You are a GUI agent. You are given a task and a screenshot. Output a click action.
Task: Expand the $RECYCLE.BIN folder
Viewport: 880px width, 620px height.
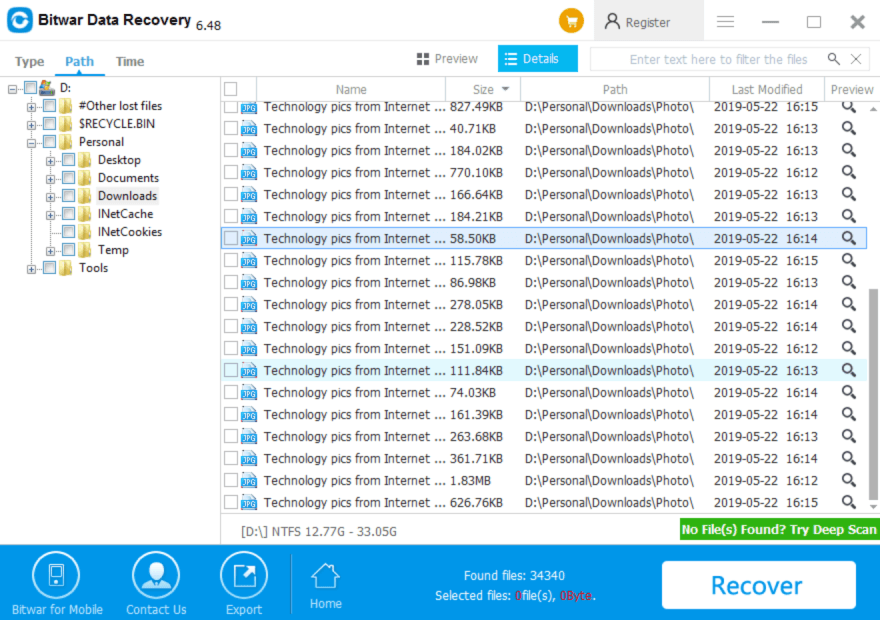31,125
